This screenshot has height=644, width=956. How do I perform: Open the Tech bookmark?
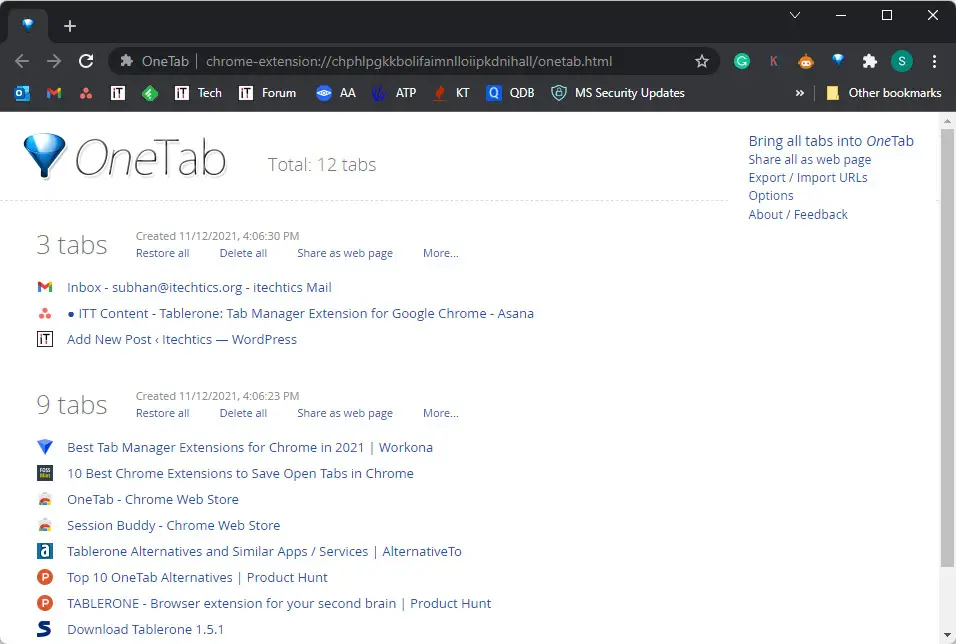coord(198,93)
